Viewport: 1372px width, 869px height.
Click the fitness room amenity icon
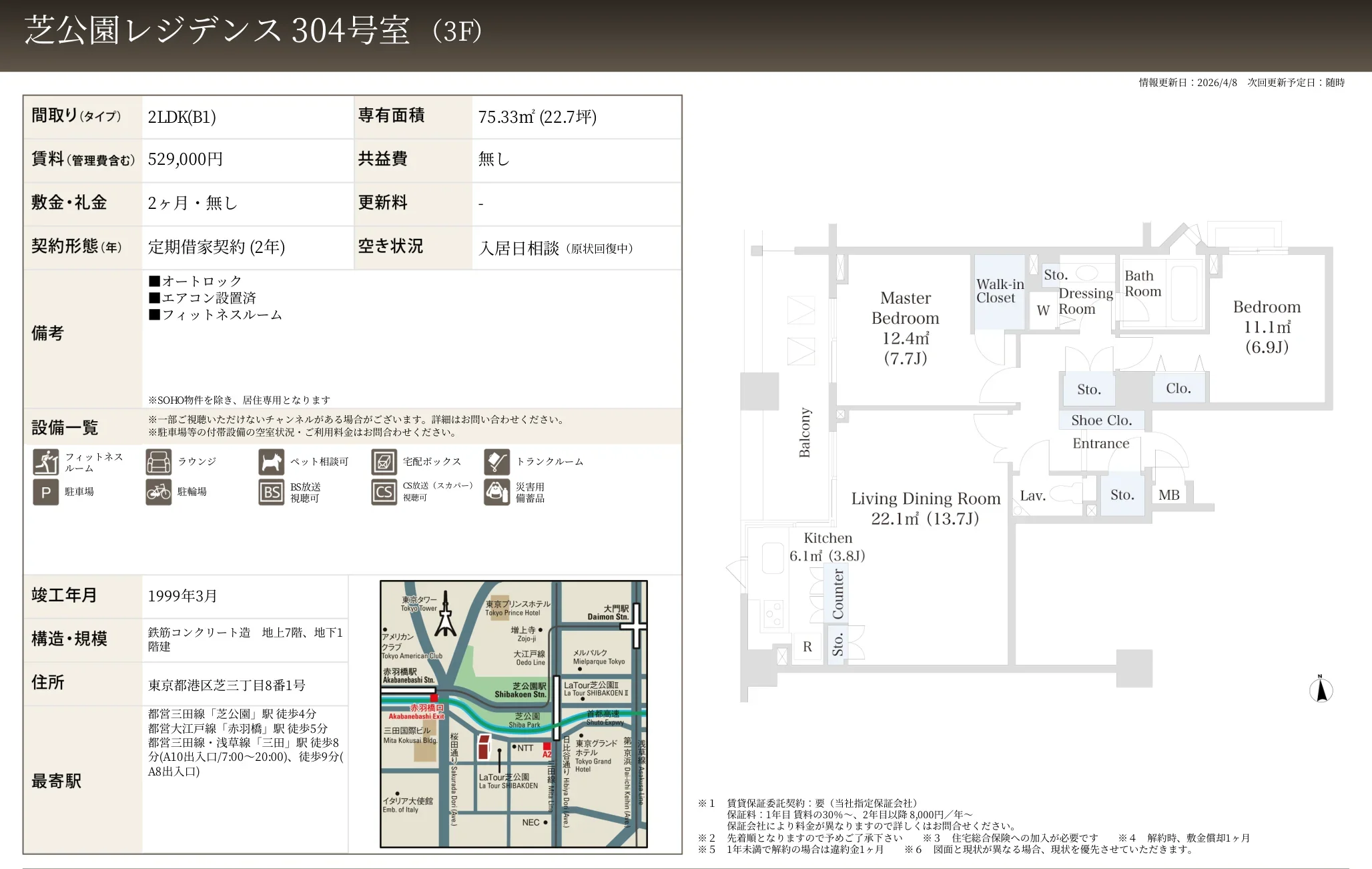(x=46, y=462)
